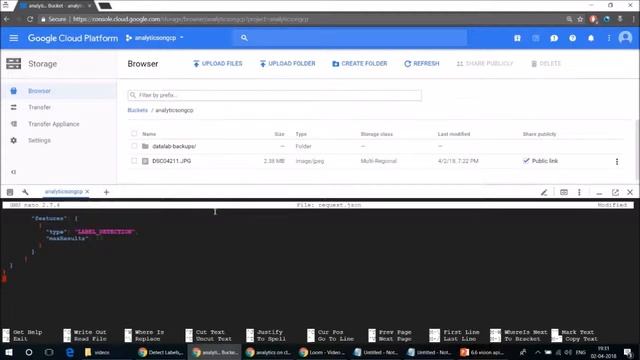Click the Storage product icon
The image size is (640, 360).
coord(13,64)
